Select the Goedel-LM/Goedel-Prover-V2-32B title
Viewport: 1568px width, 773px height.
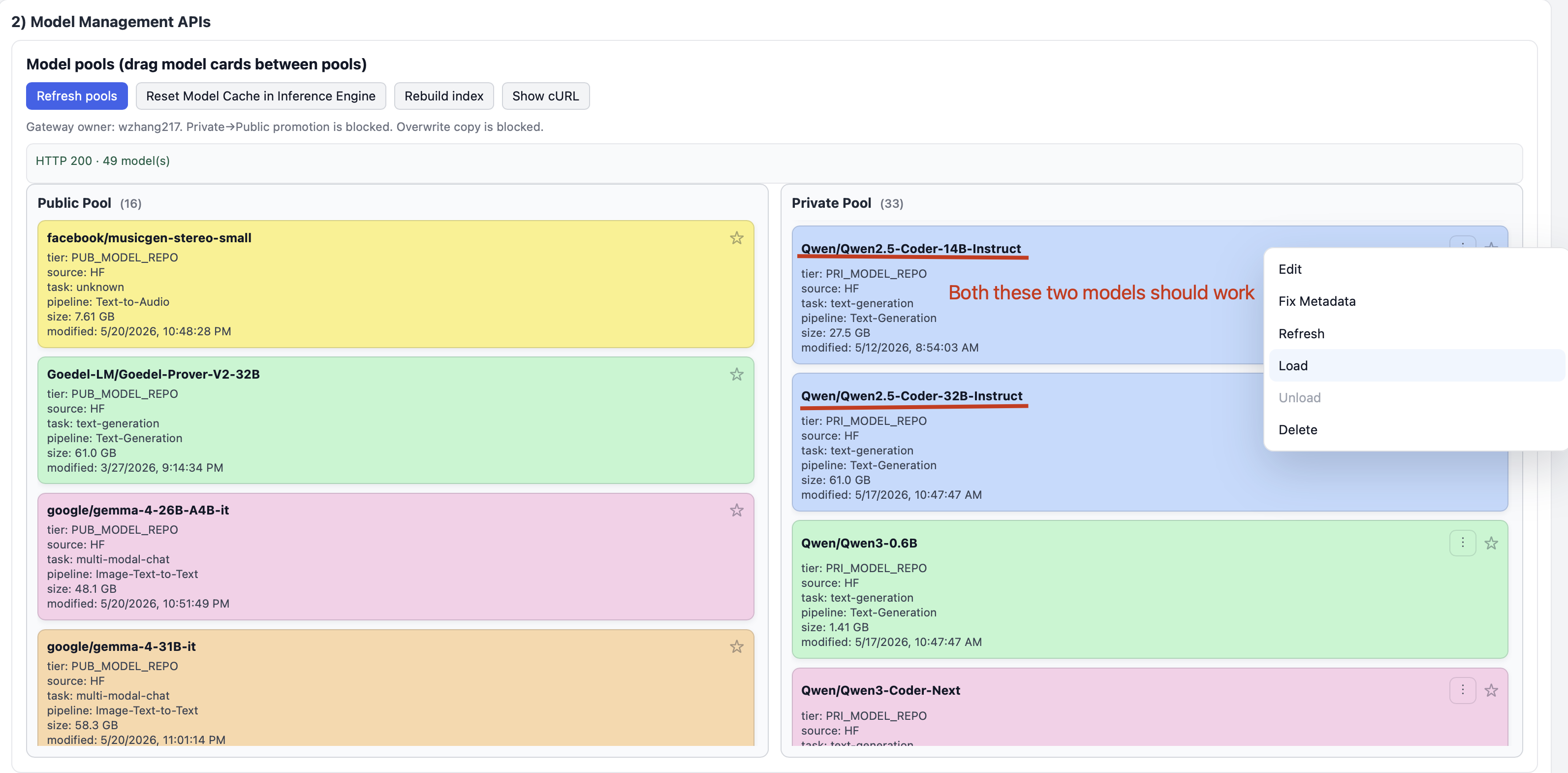pos(154,375)
